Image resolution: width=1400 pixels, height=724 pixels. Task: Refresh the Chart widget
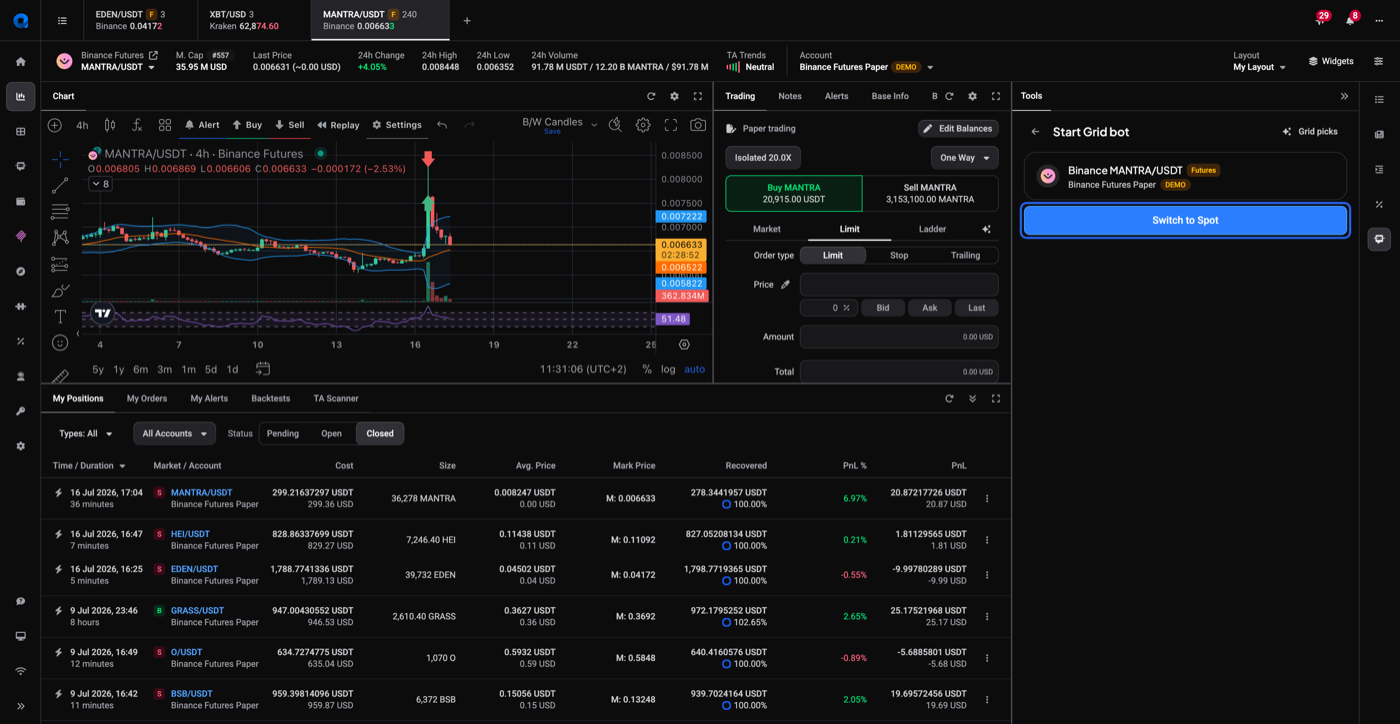point(651,96)
